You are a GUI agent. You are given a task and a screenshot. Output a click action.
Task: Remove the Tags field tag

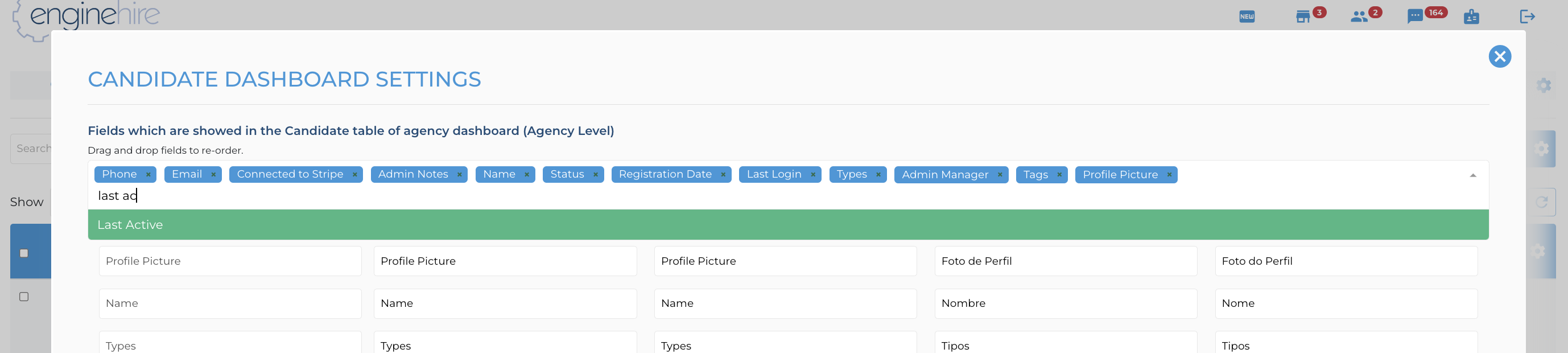click(1059, 175)
